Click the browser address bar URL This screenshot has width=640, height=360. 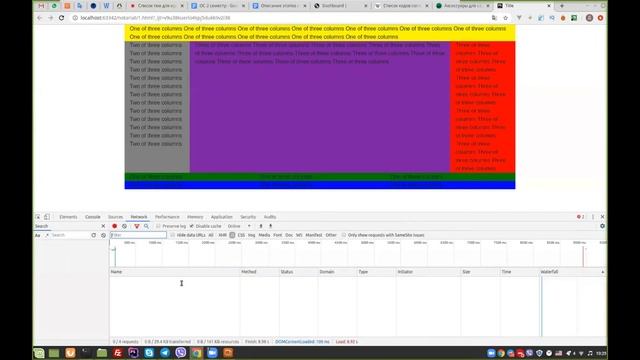(x=155, y=18)
